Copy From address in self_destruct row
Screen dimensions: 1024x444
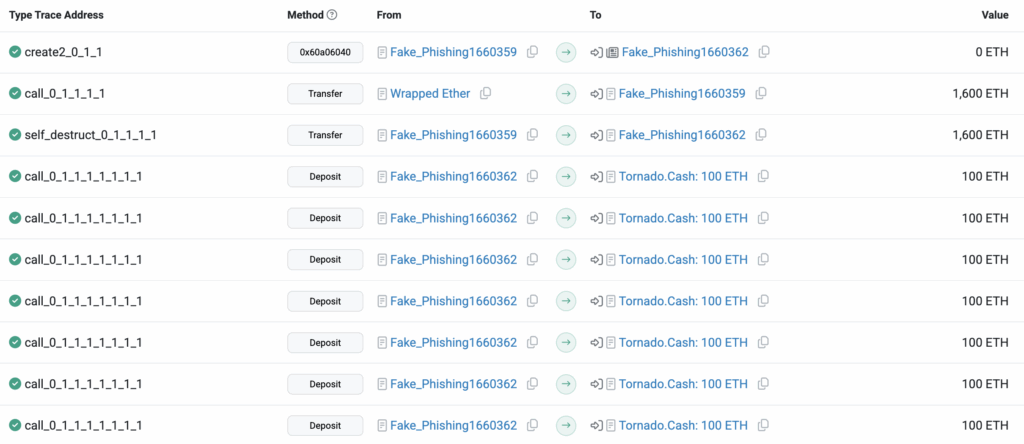533,135
